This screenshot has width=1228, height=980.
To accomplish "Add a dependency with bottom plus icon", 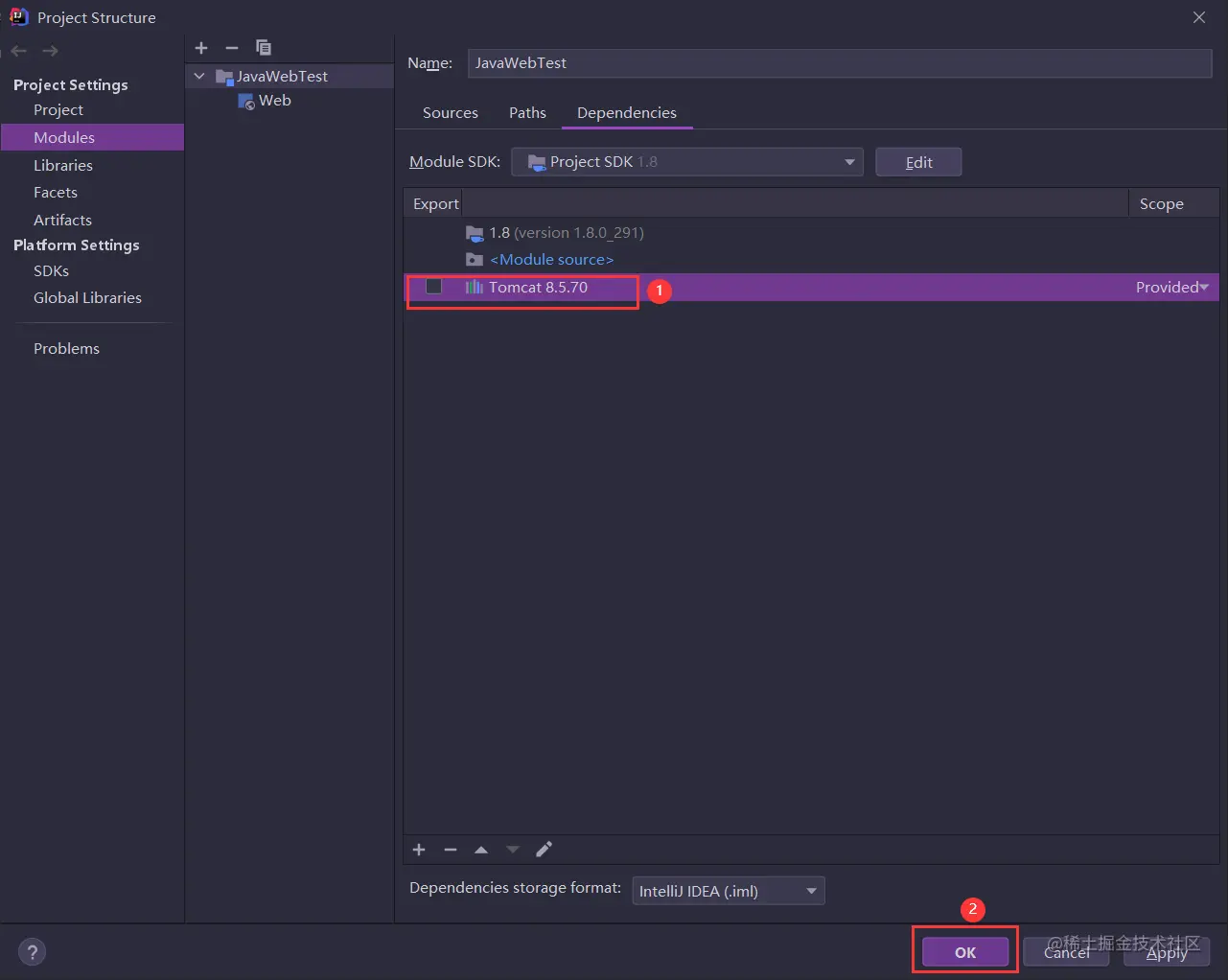I will click(419, 850).
